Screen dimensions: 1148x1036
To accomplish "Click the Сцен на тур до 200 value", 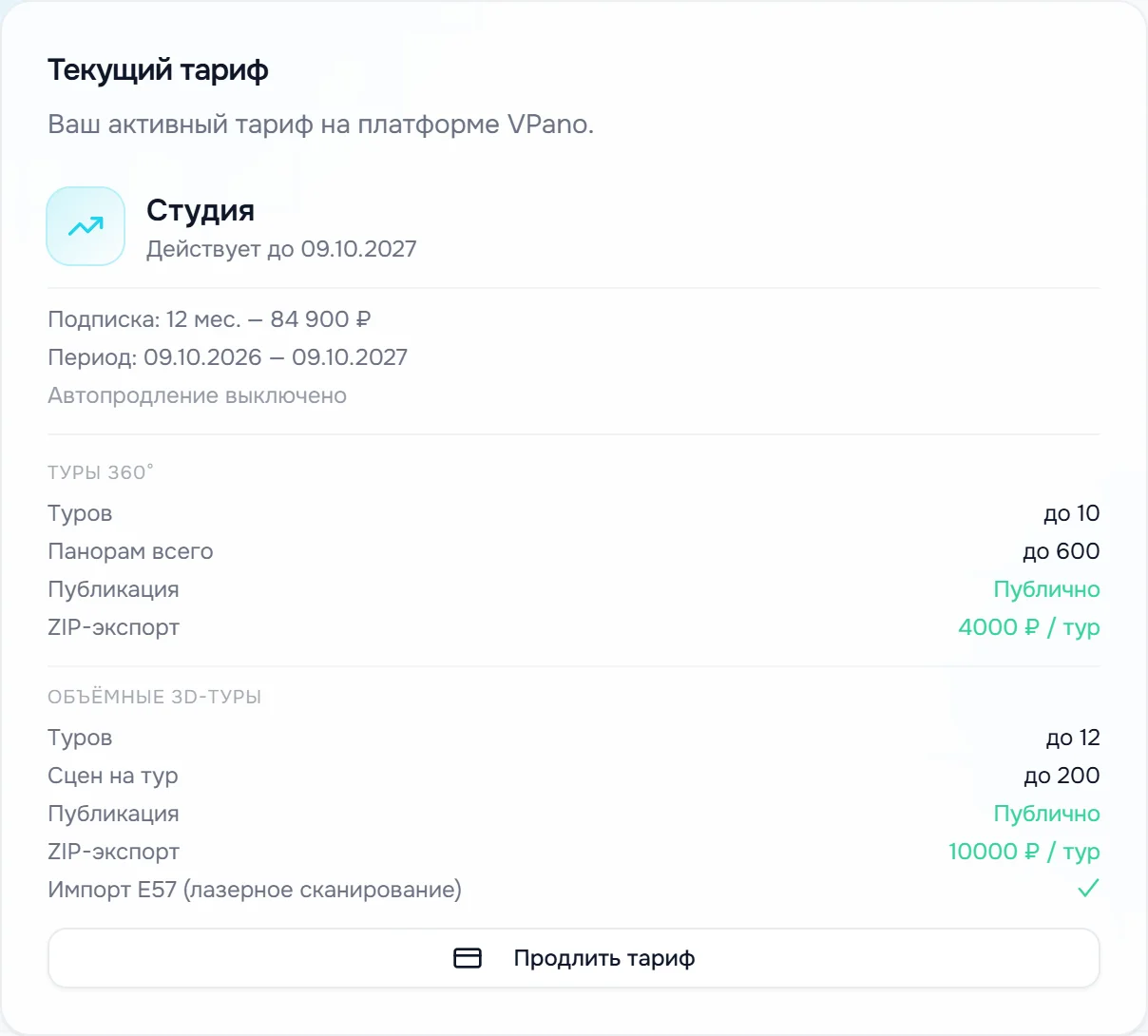I will coord(1062,776).
